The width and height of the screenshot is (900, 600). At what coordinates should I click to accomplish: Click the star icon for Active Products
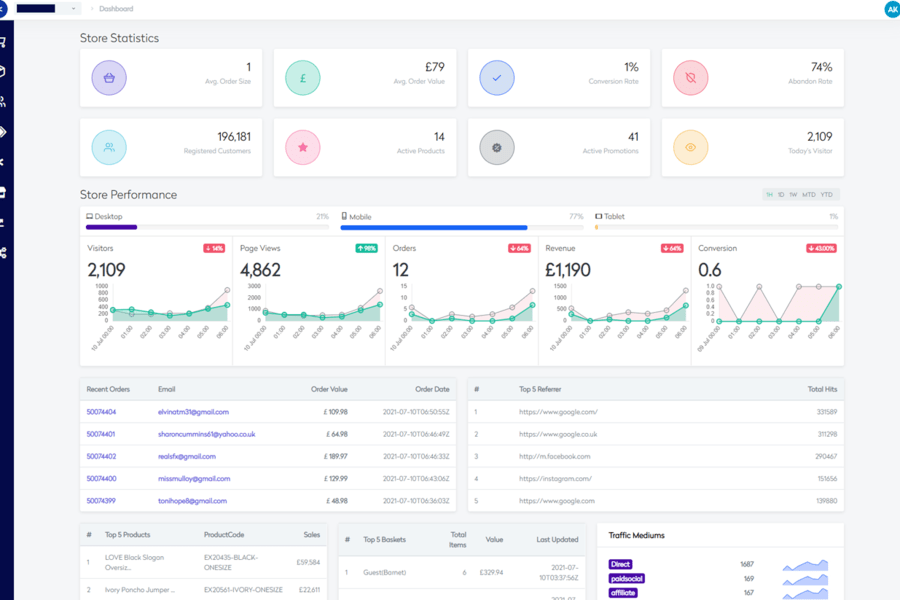pyautogui.click(x=303, y=147)
